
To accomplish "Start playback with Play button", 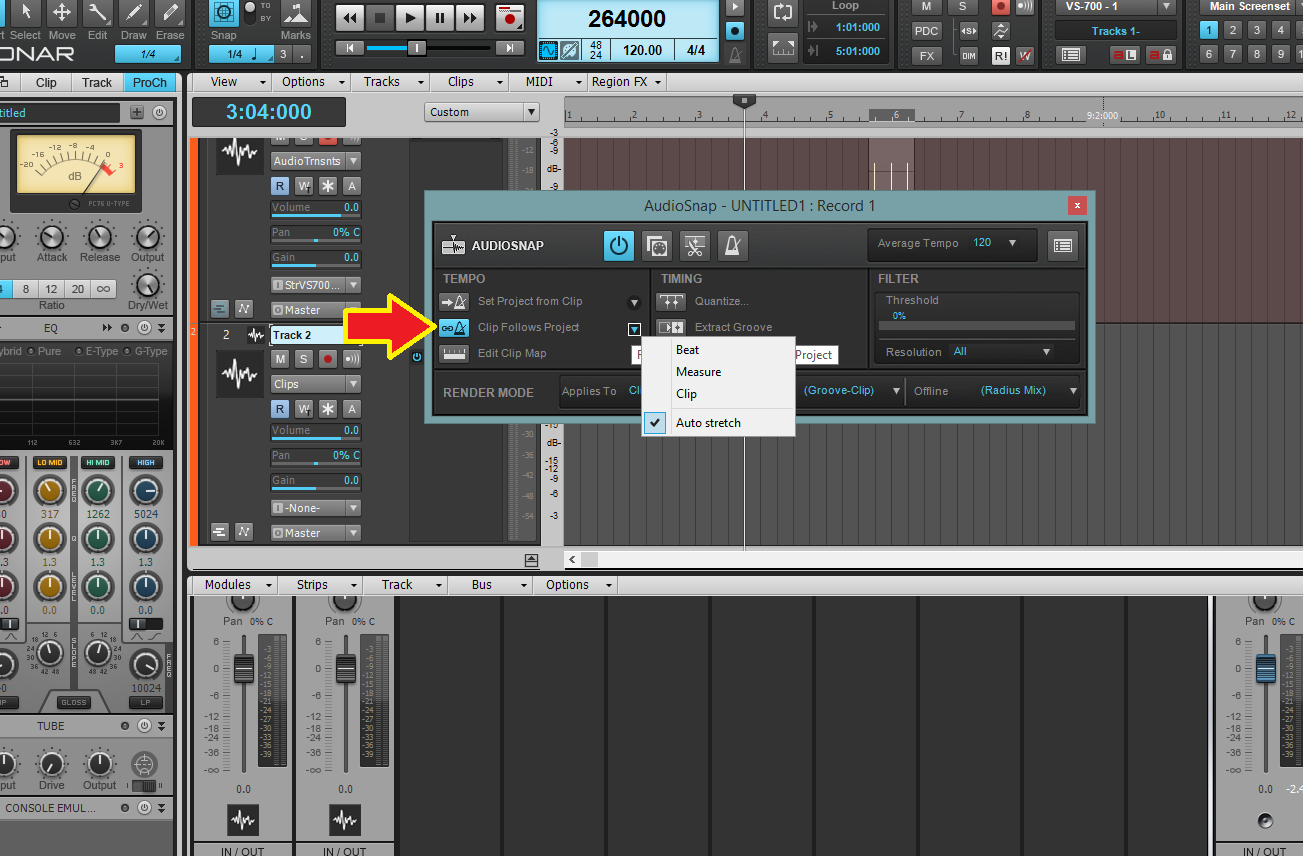I will click(x=410, y=18).
